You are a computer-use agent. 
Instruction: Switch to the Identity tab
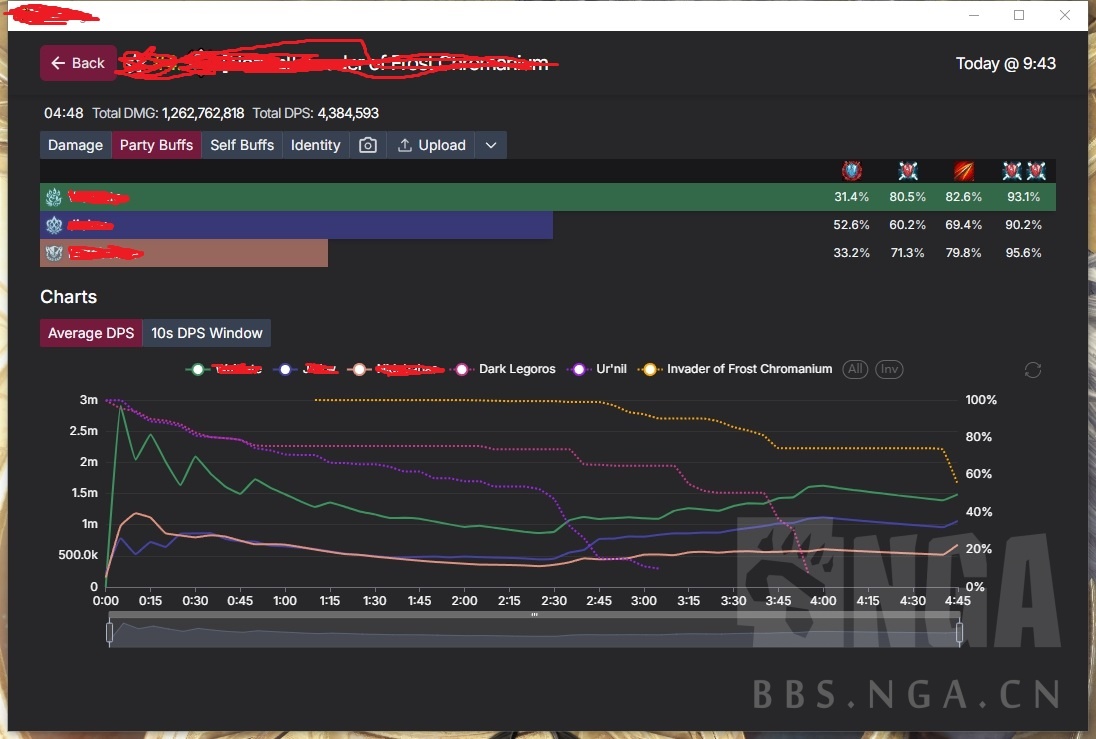click(316, 145)
